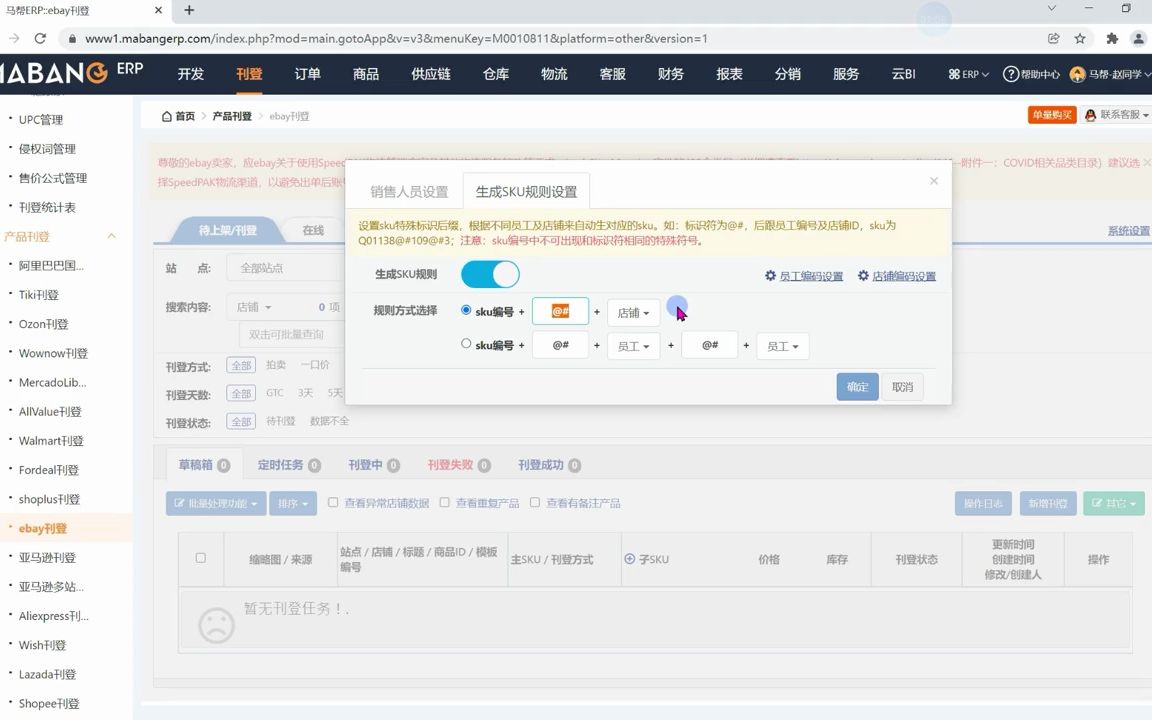Open the first 员工 dropdown

633,346
